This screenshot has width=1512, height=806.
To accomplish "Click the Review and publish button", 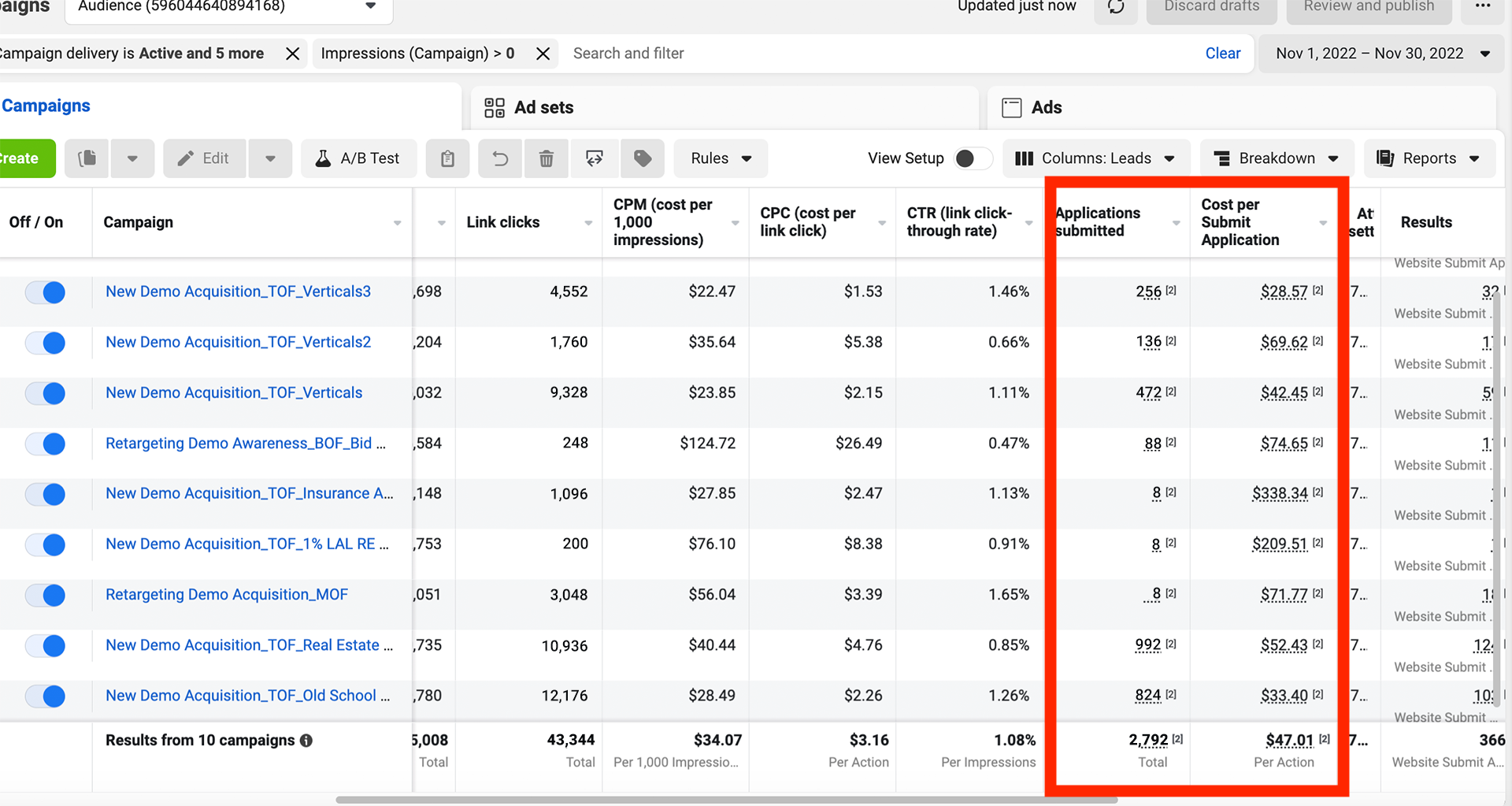I will (x=1369, y=7).
